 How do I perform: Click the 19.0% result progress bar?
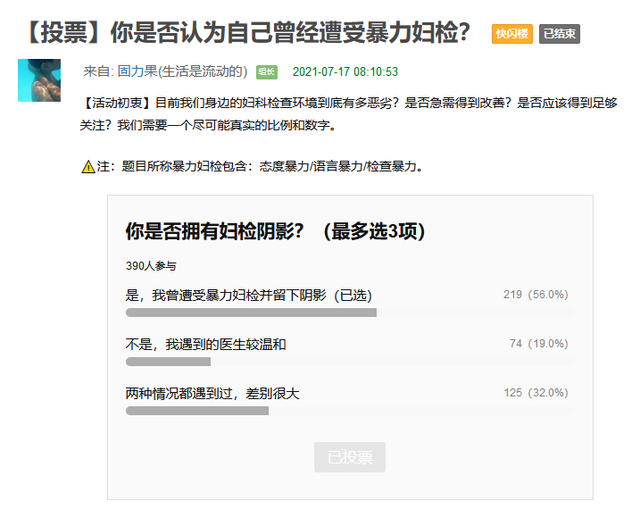(x=350, y=362)
